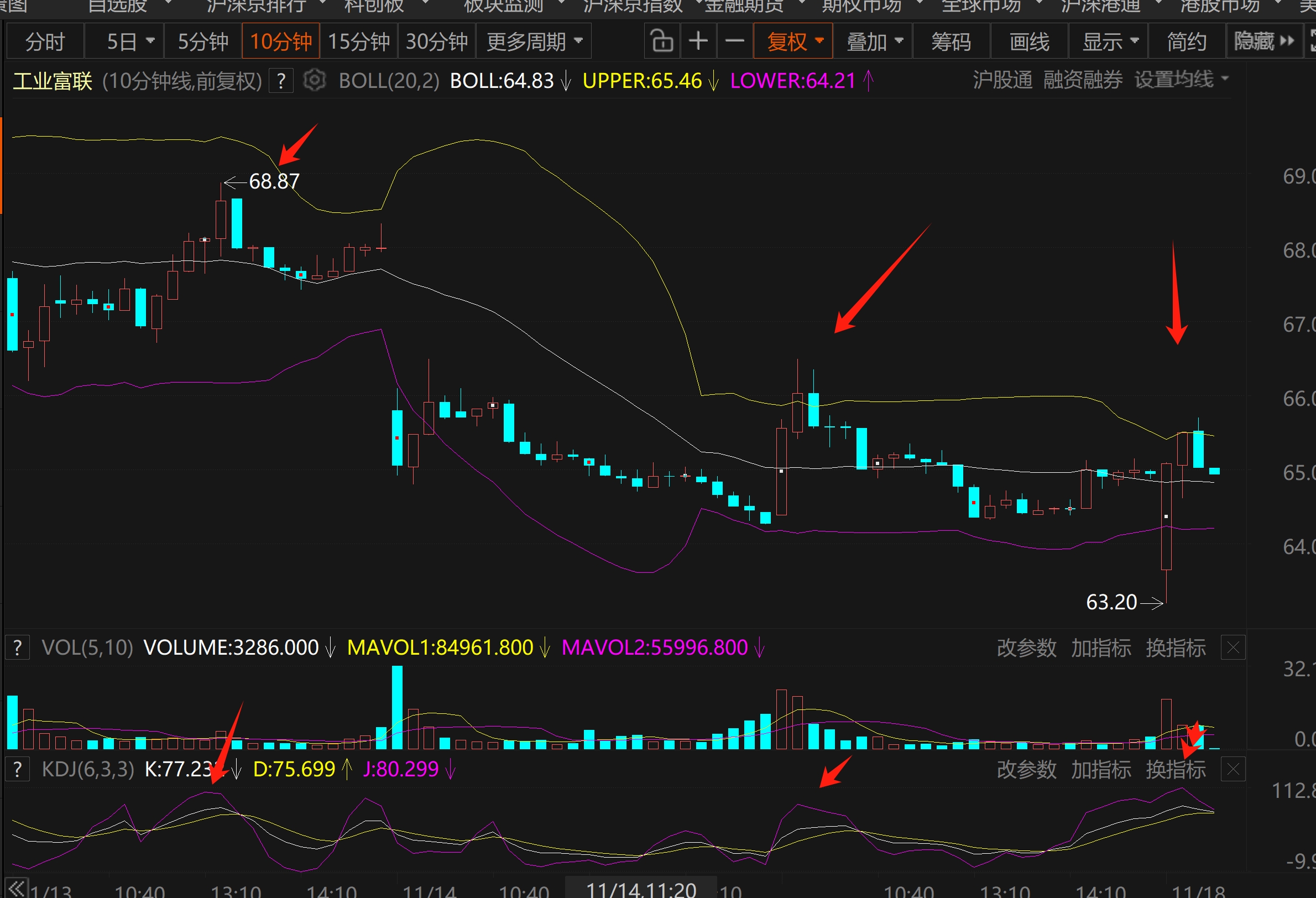This screenshot has height=898, width=1316.
Task: Click 改参数 in the VOL panel
Action: (x=1026, y=647)
